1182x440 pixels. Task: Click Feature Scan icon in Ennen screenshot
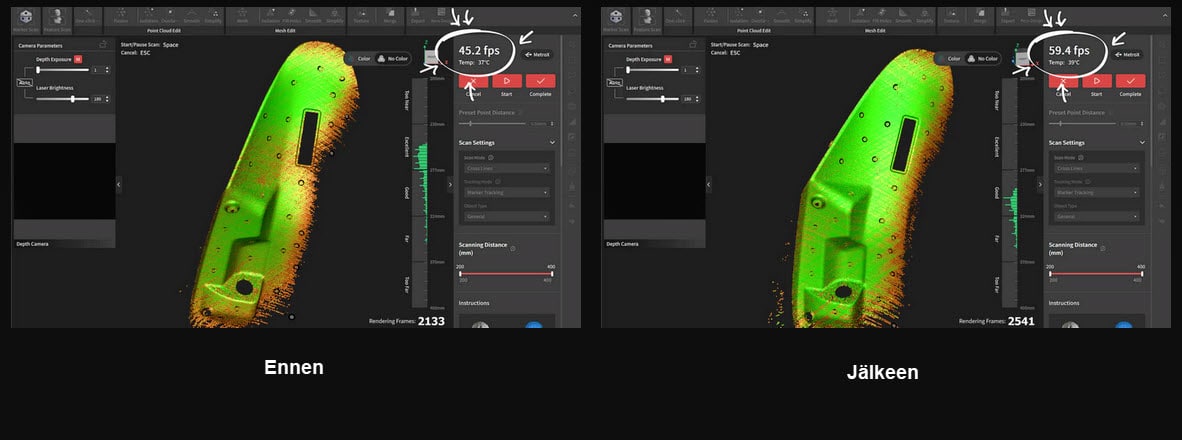(x=59, y=17)
